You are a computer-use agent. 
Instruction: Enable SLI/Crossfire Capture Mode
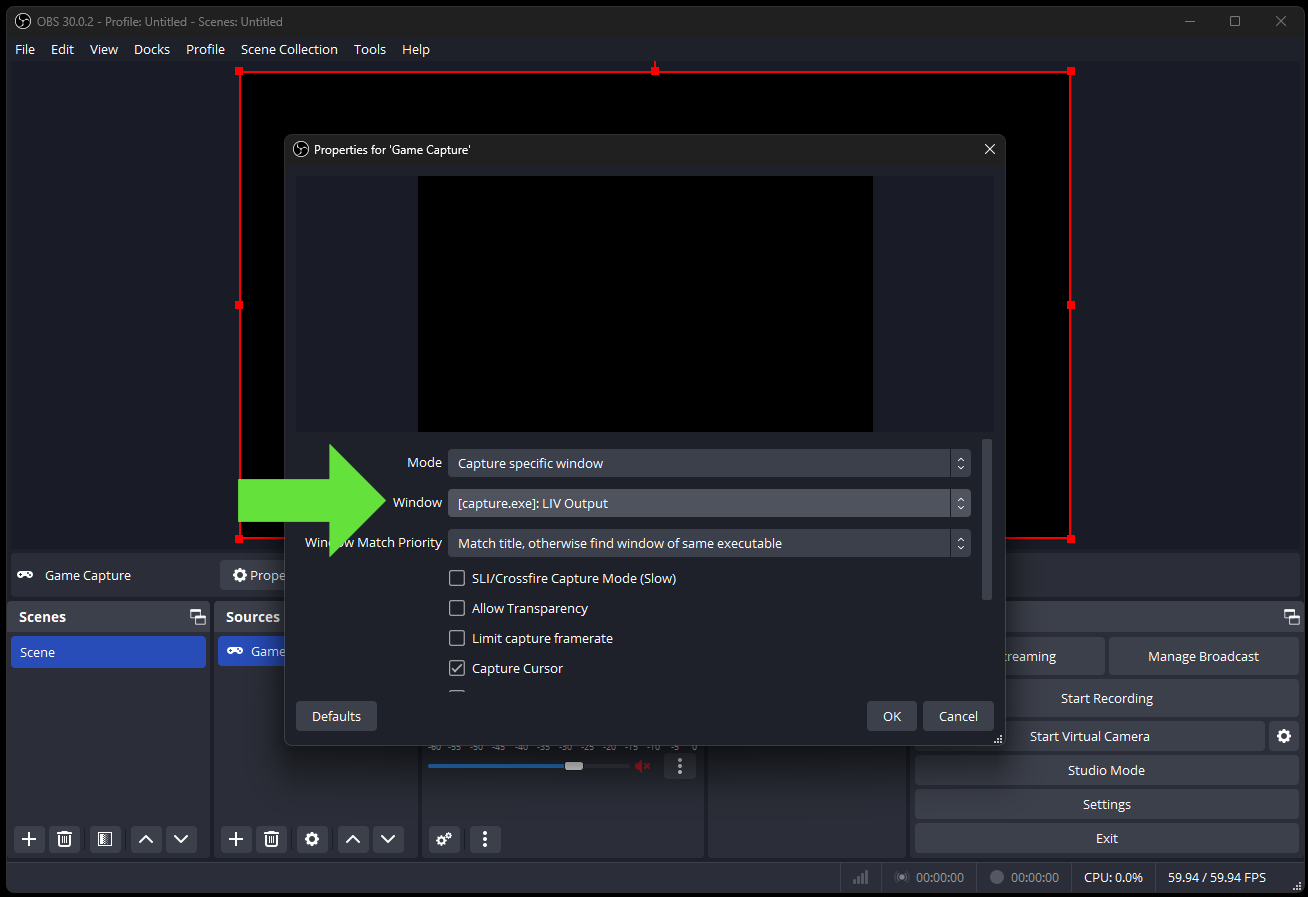(457, 578)
